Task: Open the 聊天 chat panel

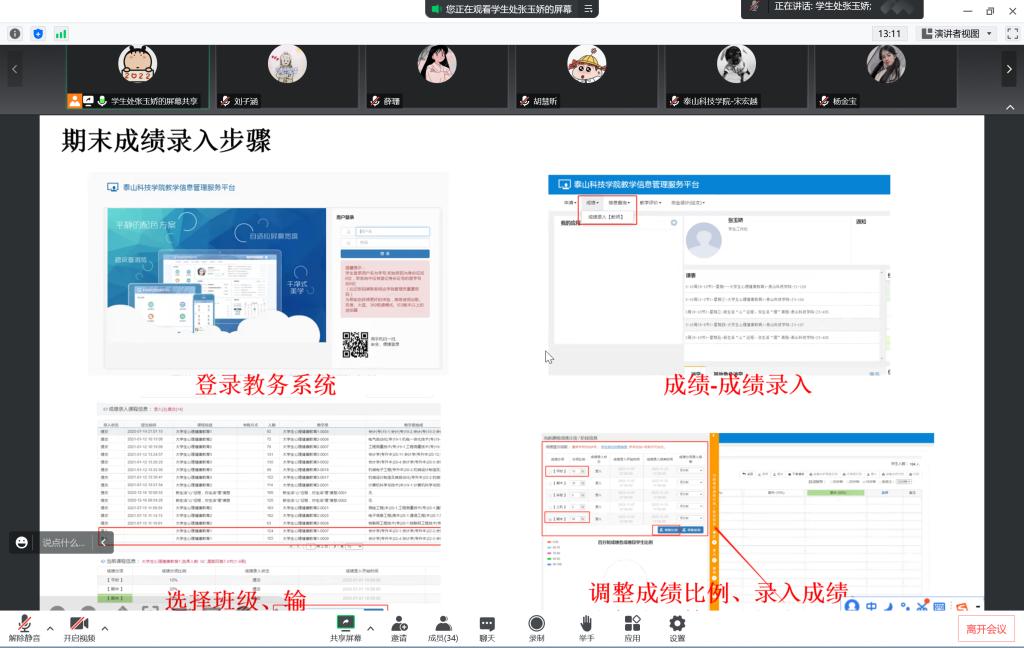Action: [x=487, y=628]
